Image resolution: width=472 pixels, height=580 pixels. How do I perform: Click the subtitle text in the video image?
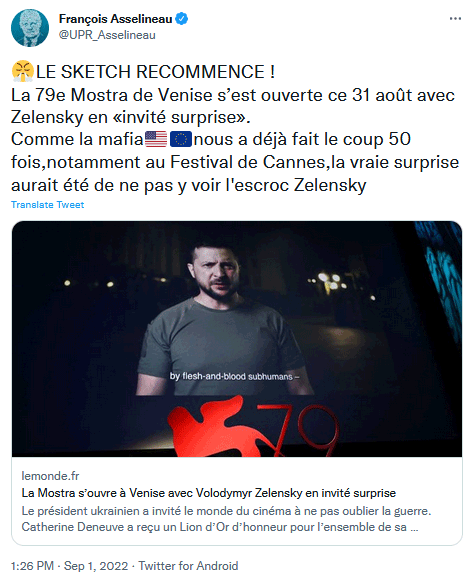235,377
